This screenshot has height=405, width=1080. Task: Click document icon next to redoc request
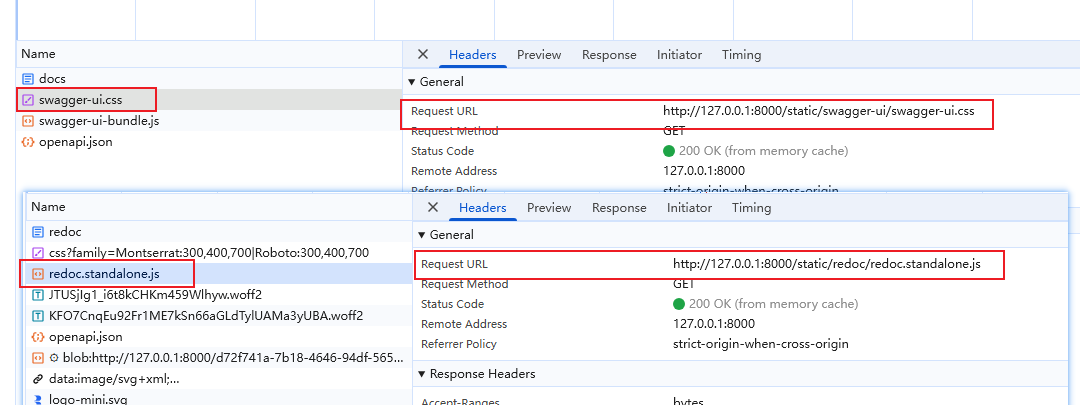point(38,232)
